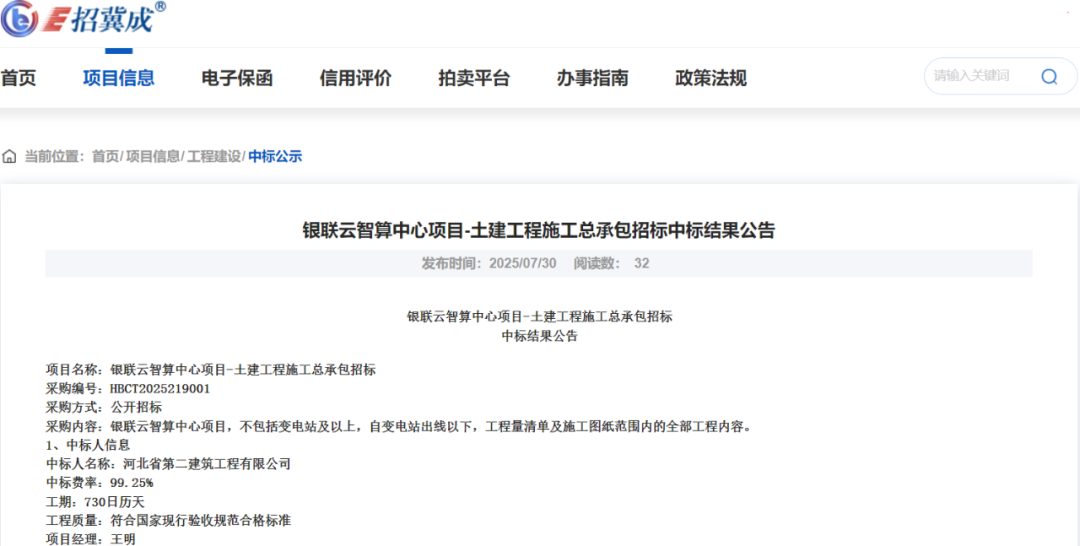Click the 招冀成 site logo
This screenshot has height=546, width=1080.
click(x=84, y=18)
